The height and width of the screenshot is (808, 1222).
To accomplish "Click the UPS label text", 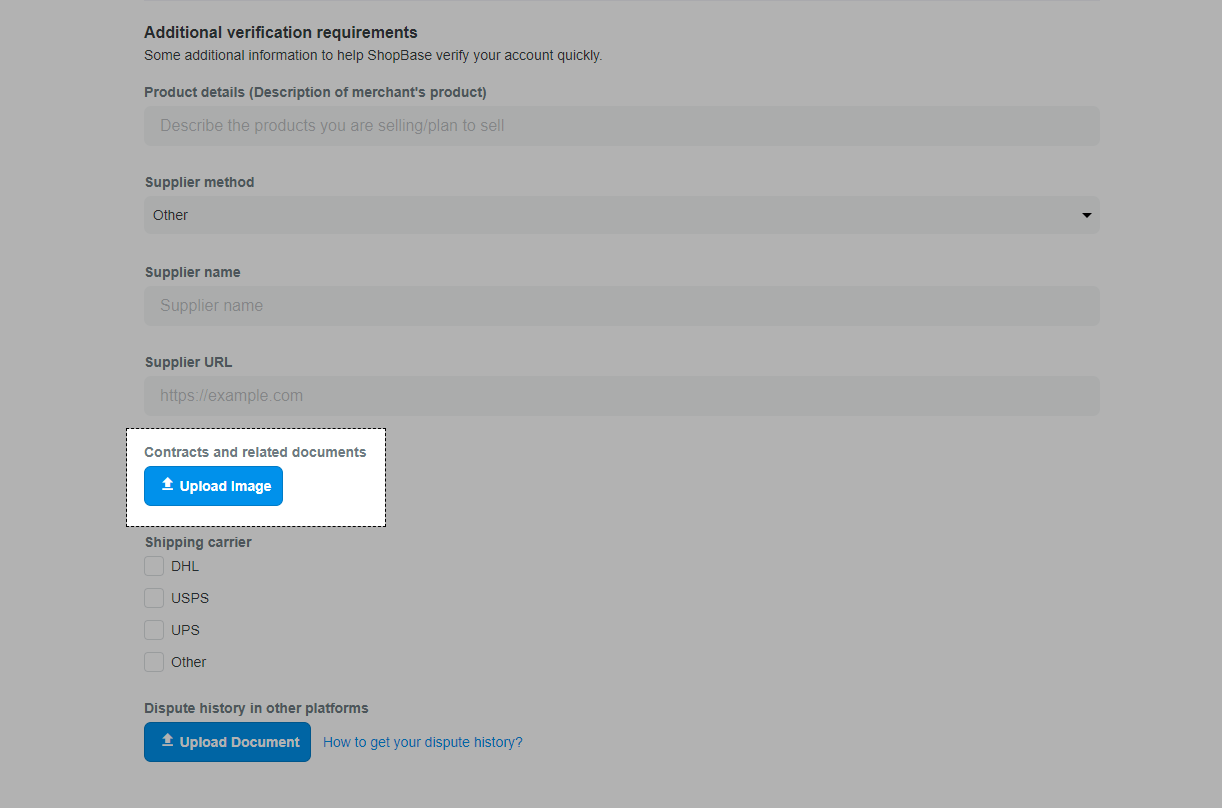I will pyautogui.click(x=185, y=630).
